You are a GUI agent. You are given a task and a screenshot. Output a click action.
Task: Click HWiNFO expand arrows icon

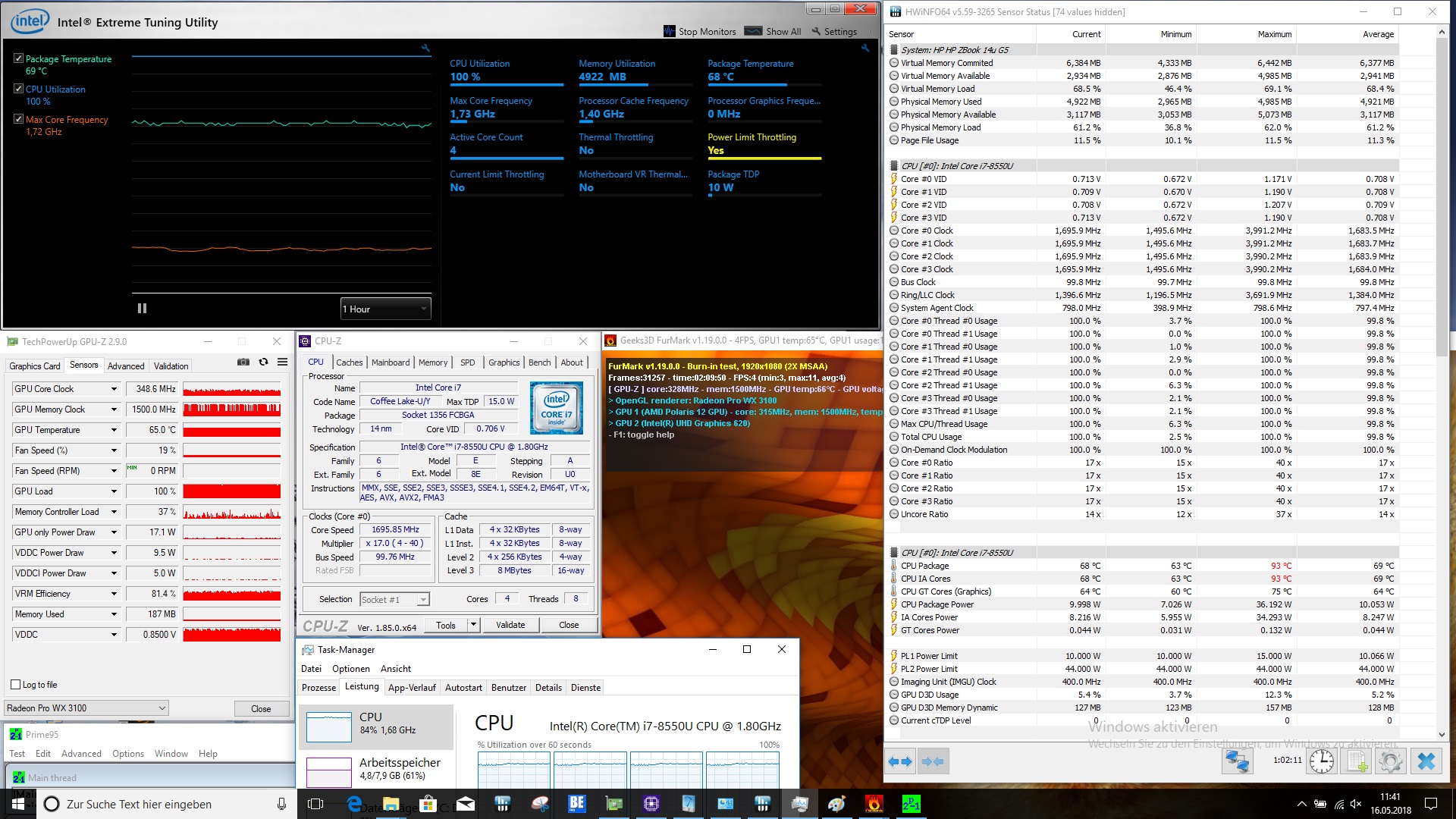900,761
